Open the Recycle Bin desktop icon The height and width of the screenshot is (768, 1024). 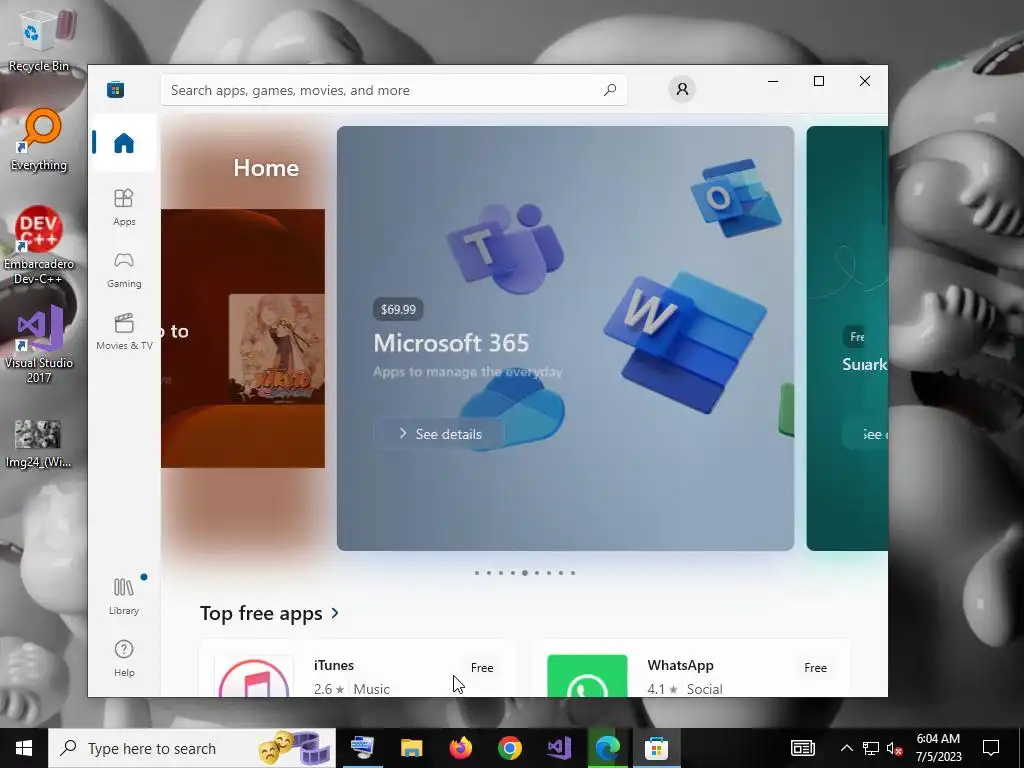click(x=39, y=40)
